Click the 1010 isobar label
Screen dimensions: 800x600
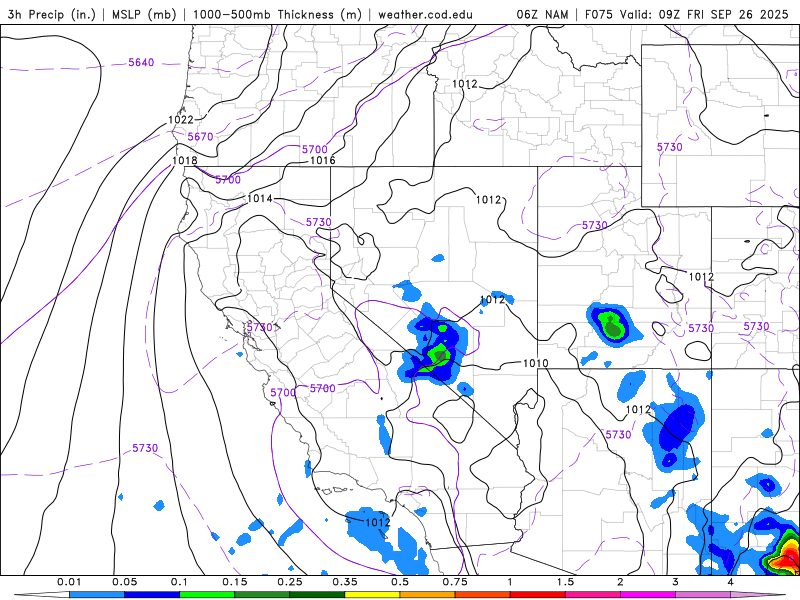click(536, 363)
